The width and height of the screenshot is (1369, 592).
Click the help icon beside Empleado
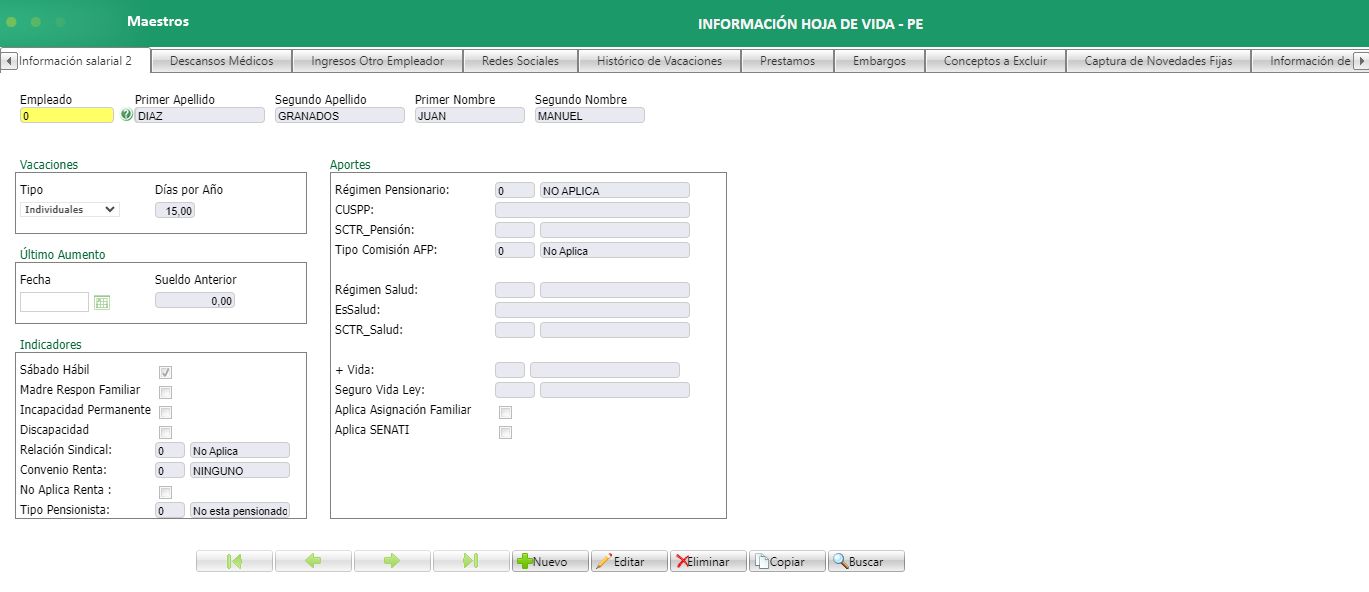(x=124, y=114)
